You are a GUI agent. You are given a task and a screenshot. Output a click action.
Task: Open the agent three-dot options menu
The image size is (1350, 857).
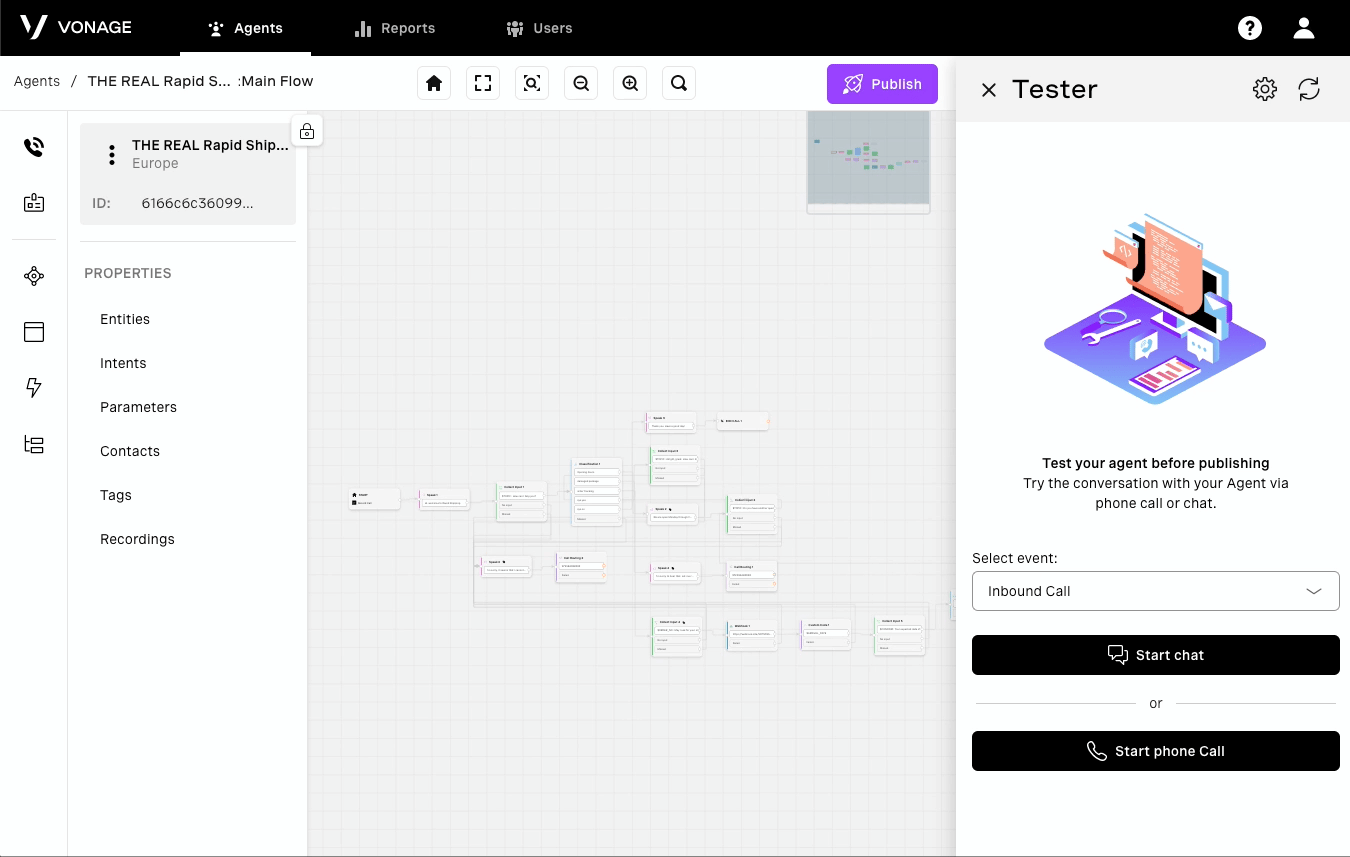click(112, 154)
